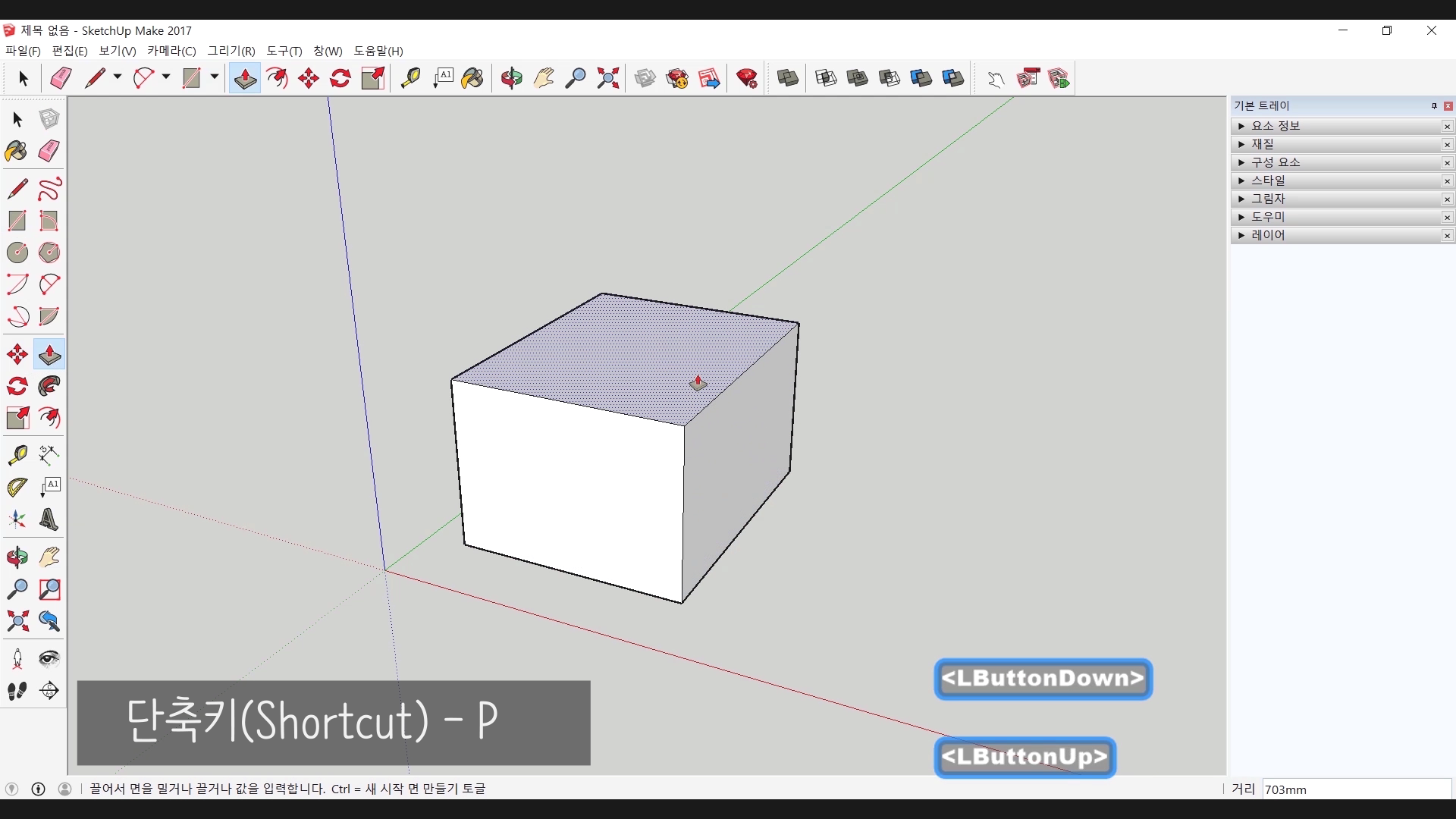Pin the 기본 트레이 tray panel

click(x=1434, y=106)
